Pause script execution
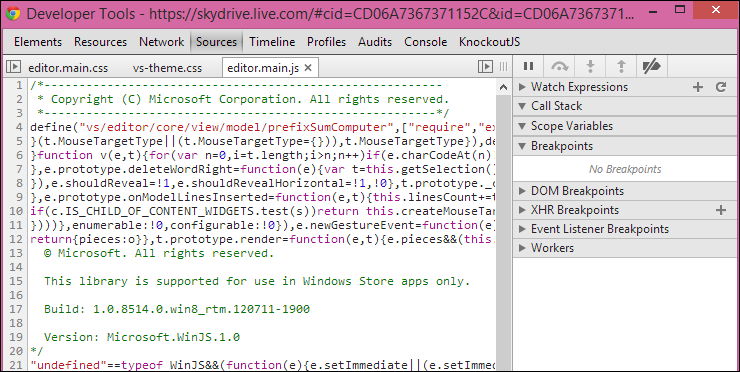The width and height of the screenshot is (740, 372). point(529,67)
